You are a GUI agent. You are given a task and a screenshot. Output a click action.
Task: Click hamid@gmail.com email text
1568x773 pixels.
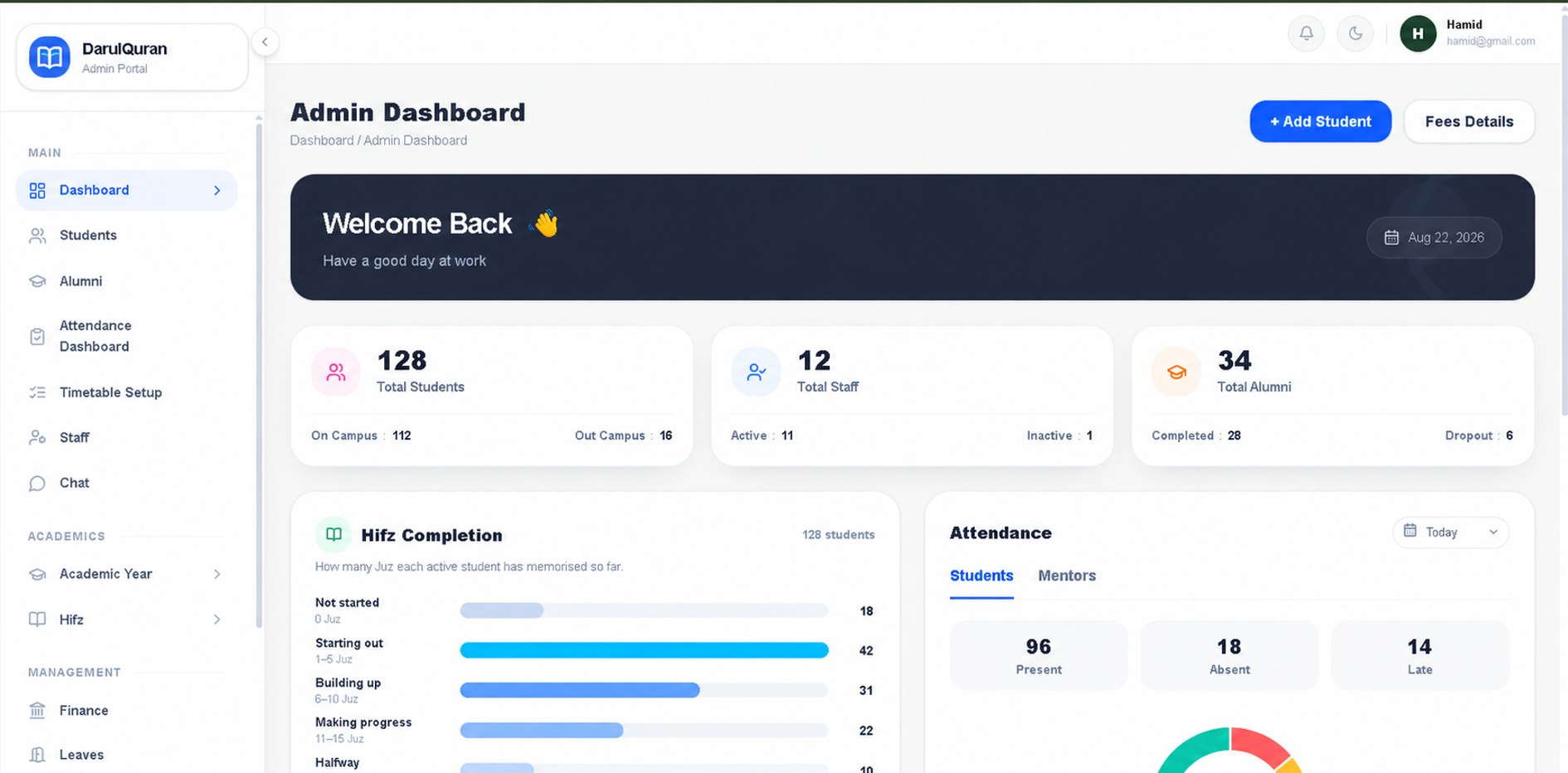tap(1490, 41)
